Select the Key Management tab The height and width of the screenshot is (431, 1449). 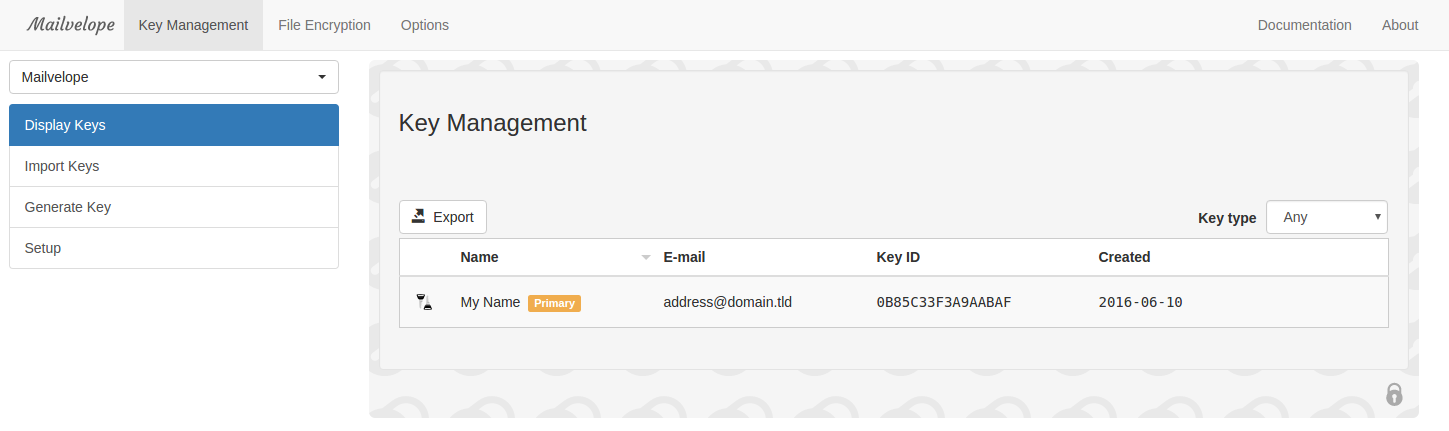pyautogui.click(x=193, y=25)
